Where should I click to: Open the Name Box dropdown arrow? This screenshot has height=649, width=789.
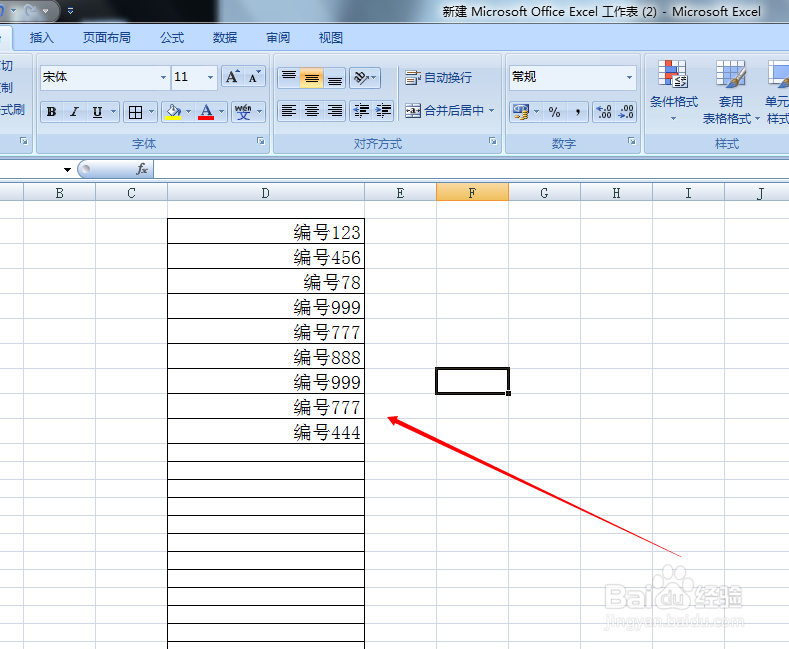click(x=67, y=170)
